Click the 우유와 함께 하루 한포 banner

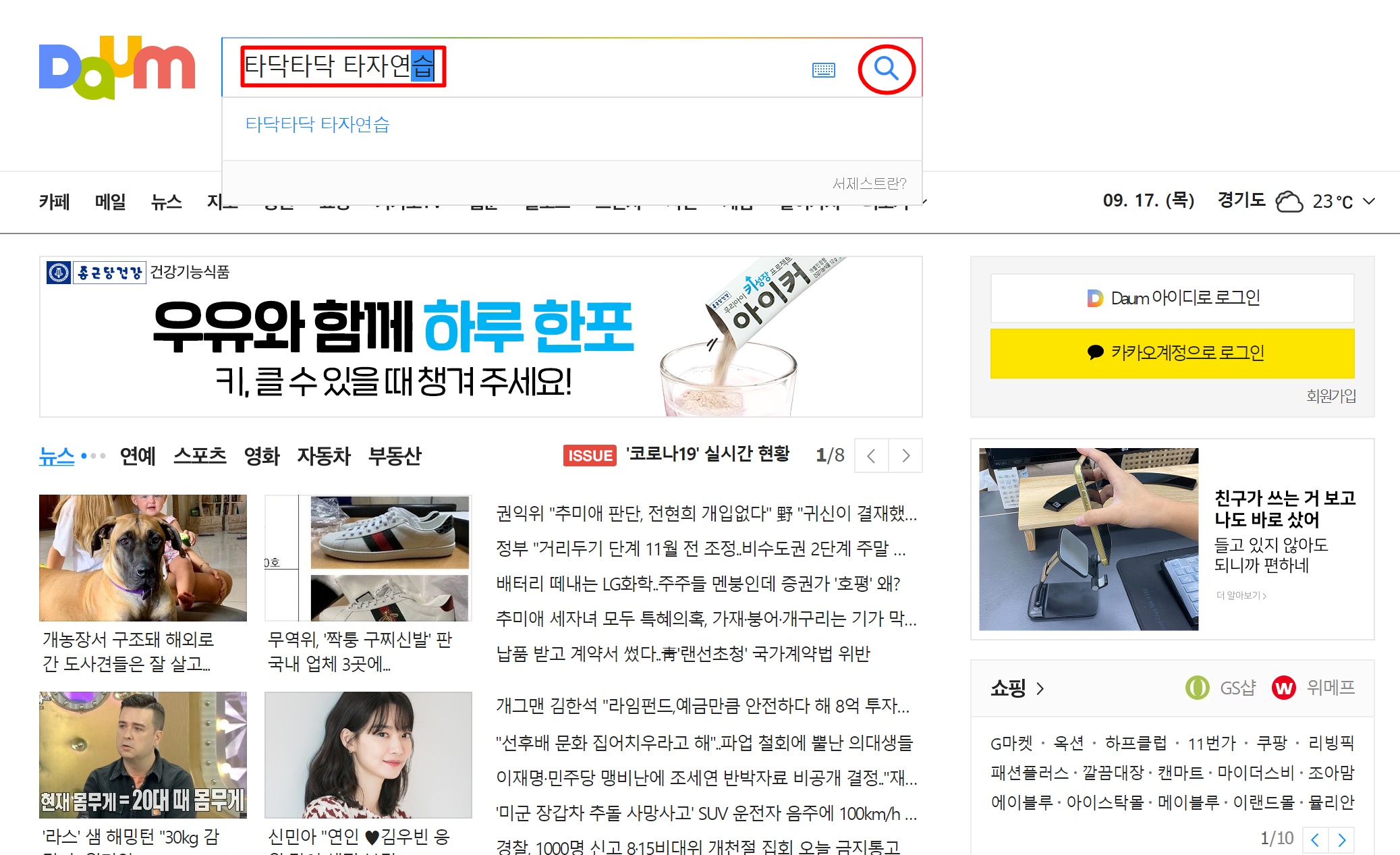pyautogui.click(x=480, y=336)
